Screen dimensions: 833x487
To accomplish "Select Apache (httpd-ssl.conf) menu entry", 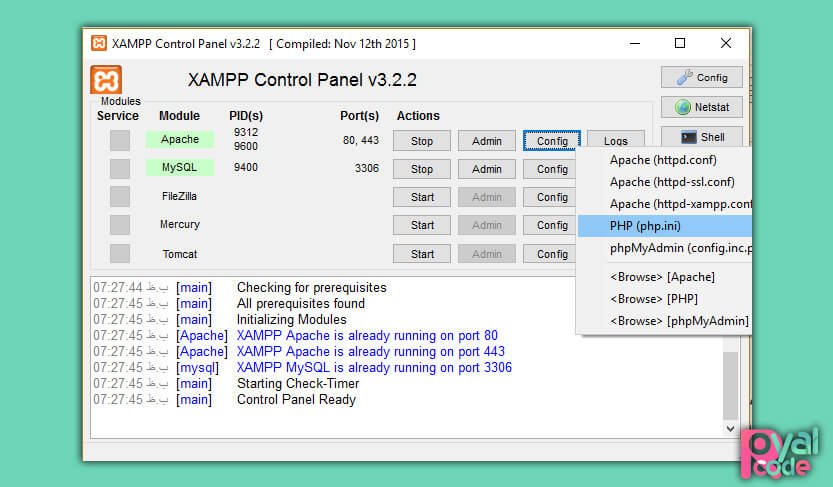I will tap(664, 182).
